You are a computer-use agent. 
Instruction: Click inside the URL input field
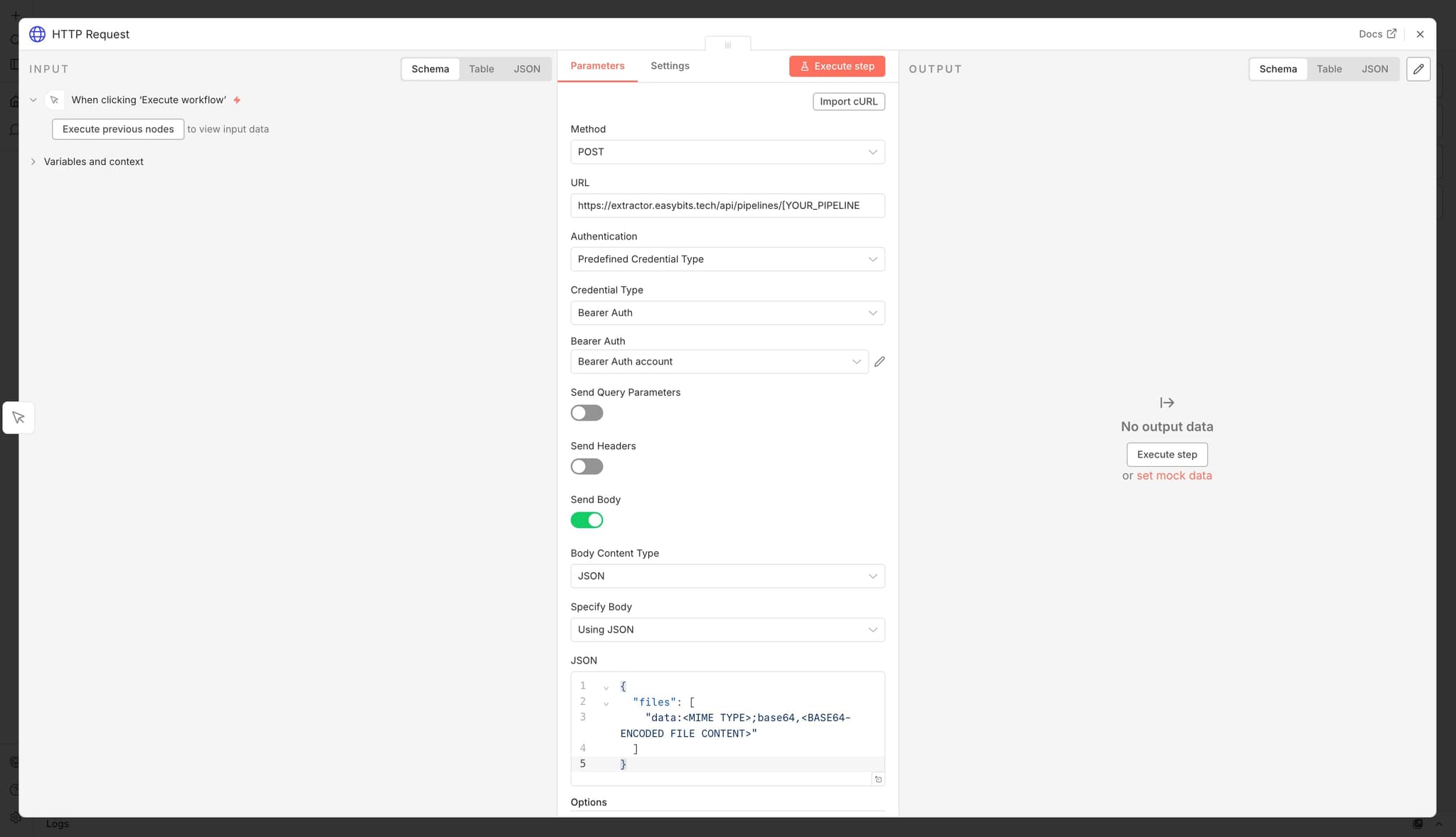[727, 205]
